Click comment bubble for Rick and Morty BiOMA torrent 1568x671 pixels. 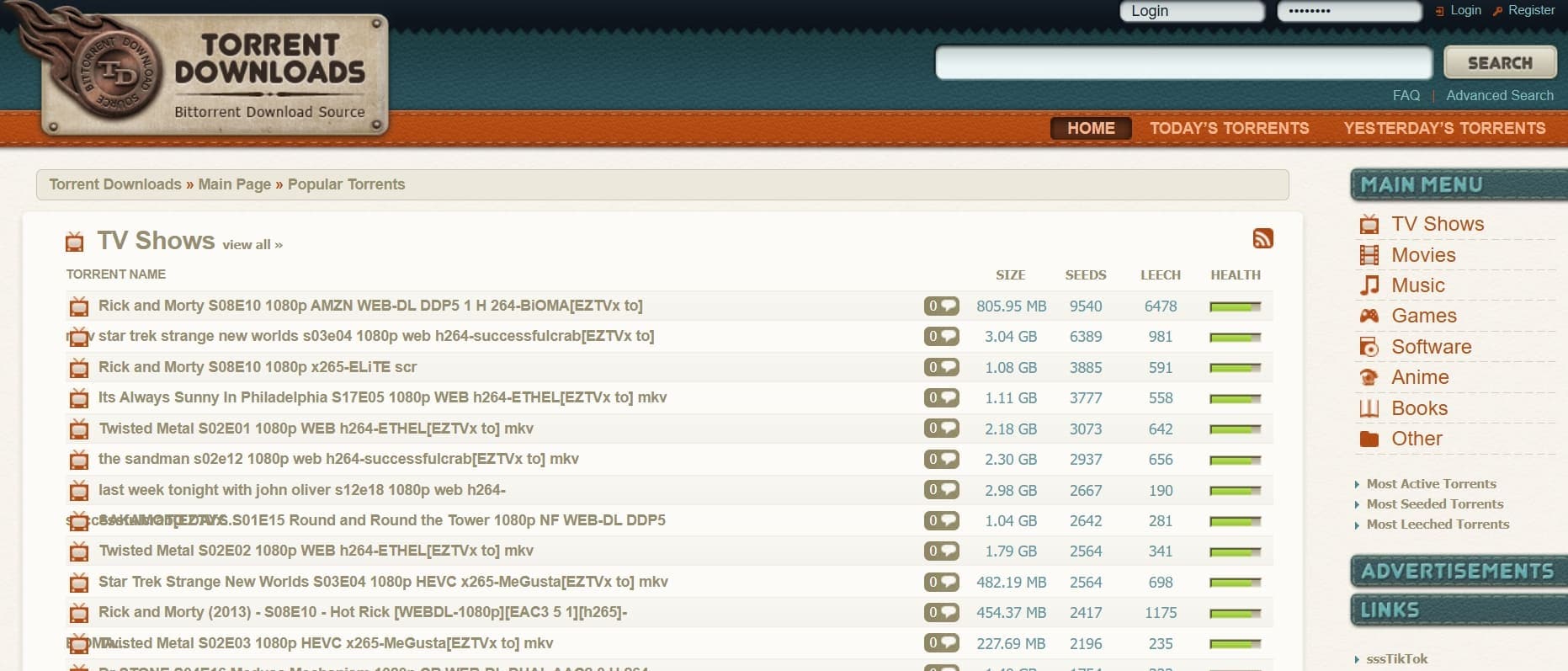click(x=941, y=306)
